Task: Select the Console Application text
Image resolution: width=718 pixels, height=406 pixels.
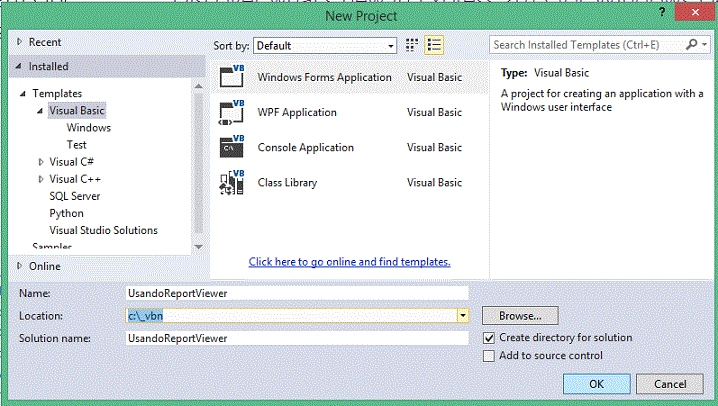Action: pos(306,147)
